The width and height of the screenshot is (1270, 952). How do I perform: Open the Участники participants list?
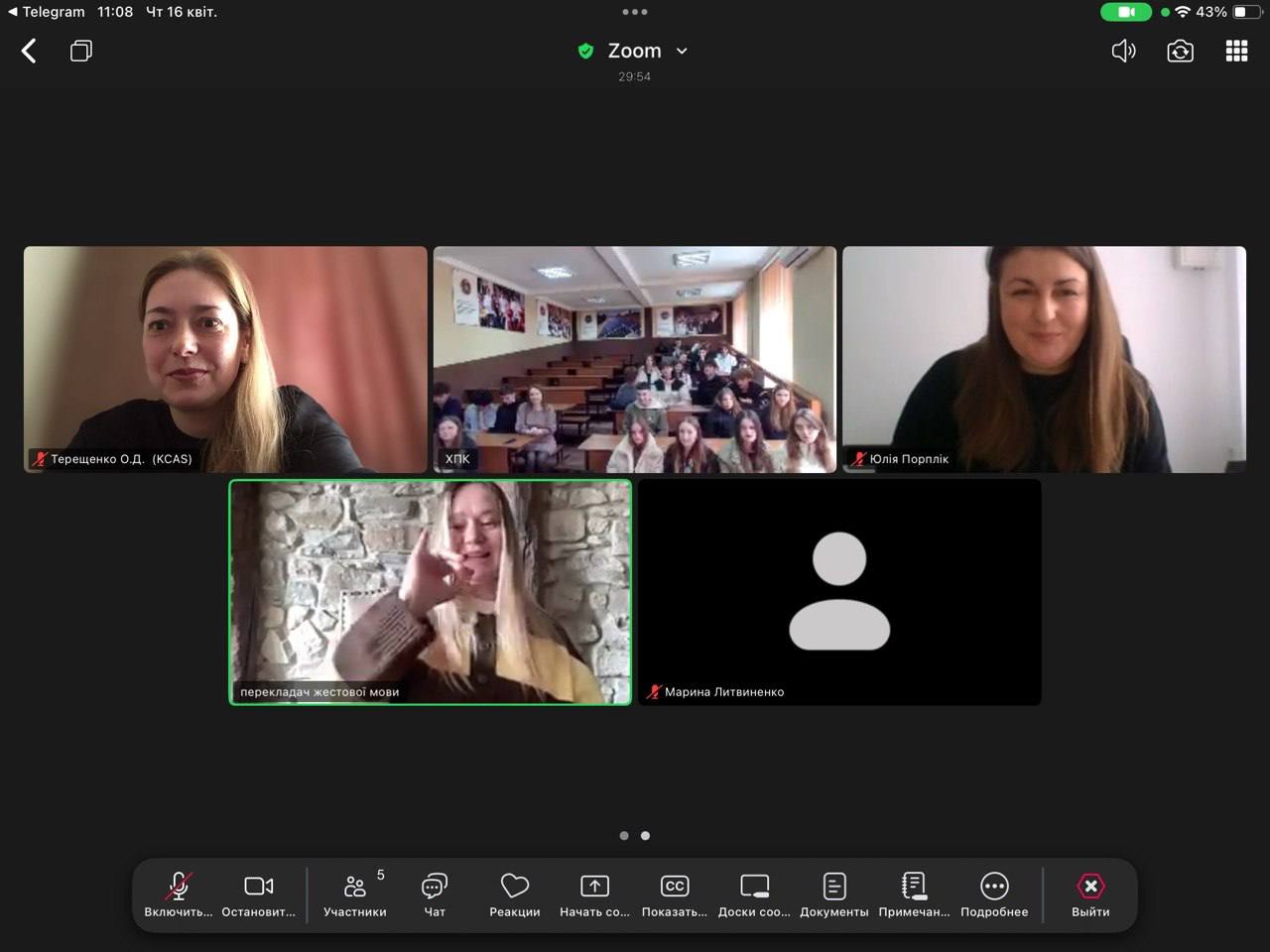[355, 893]
